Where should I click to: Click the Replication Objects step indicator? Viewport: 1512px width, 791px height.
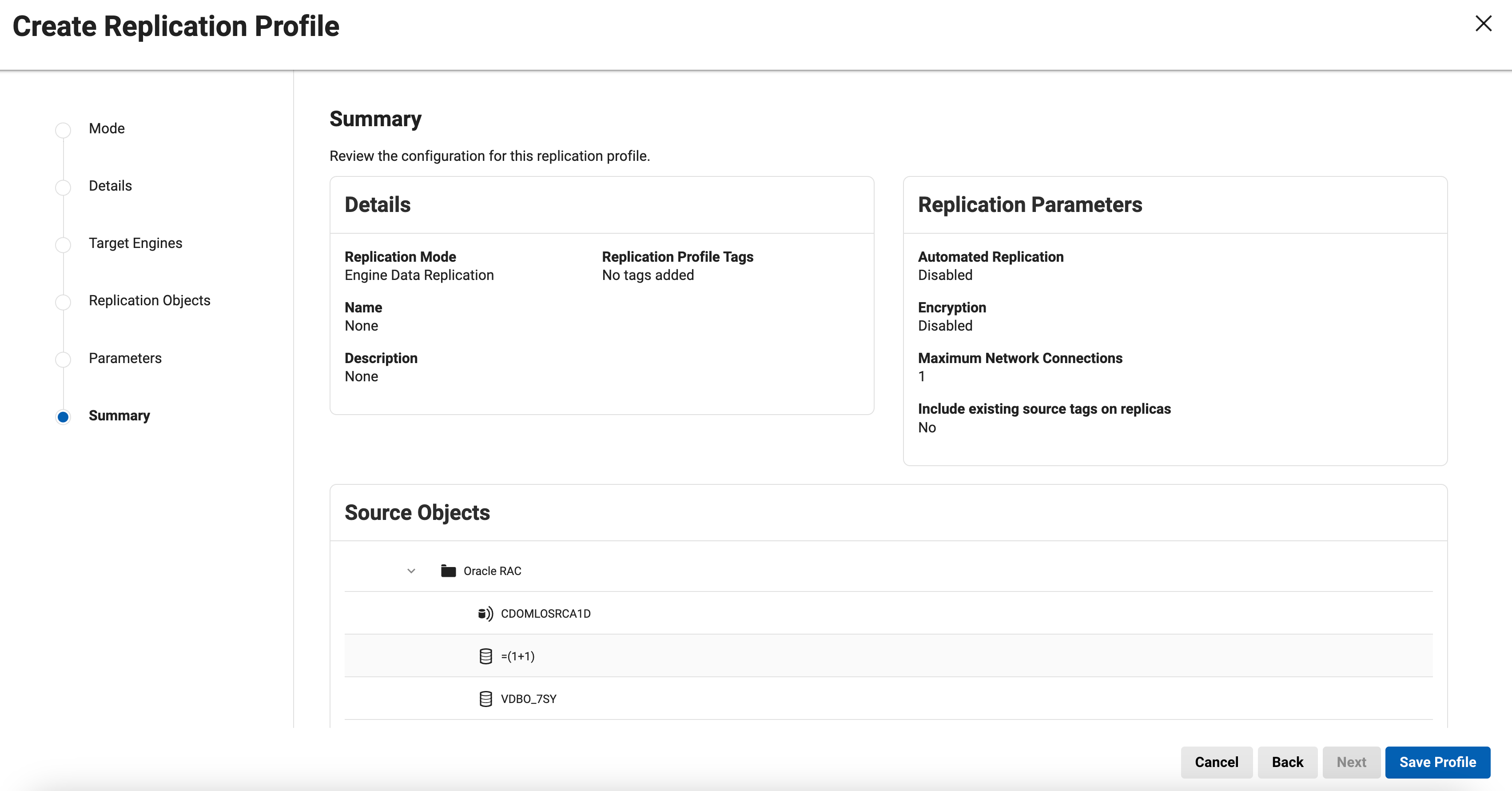63,302
